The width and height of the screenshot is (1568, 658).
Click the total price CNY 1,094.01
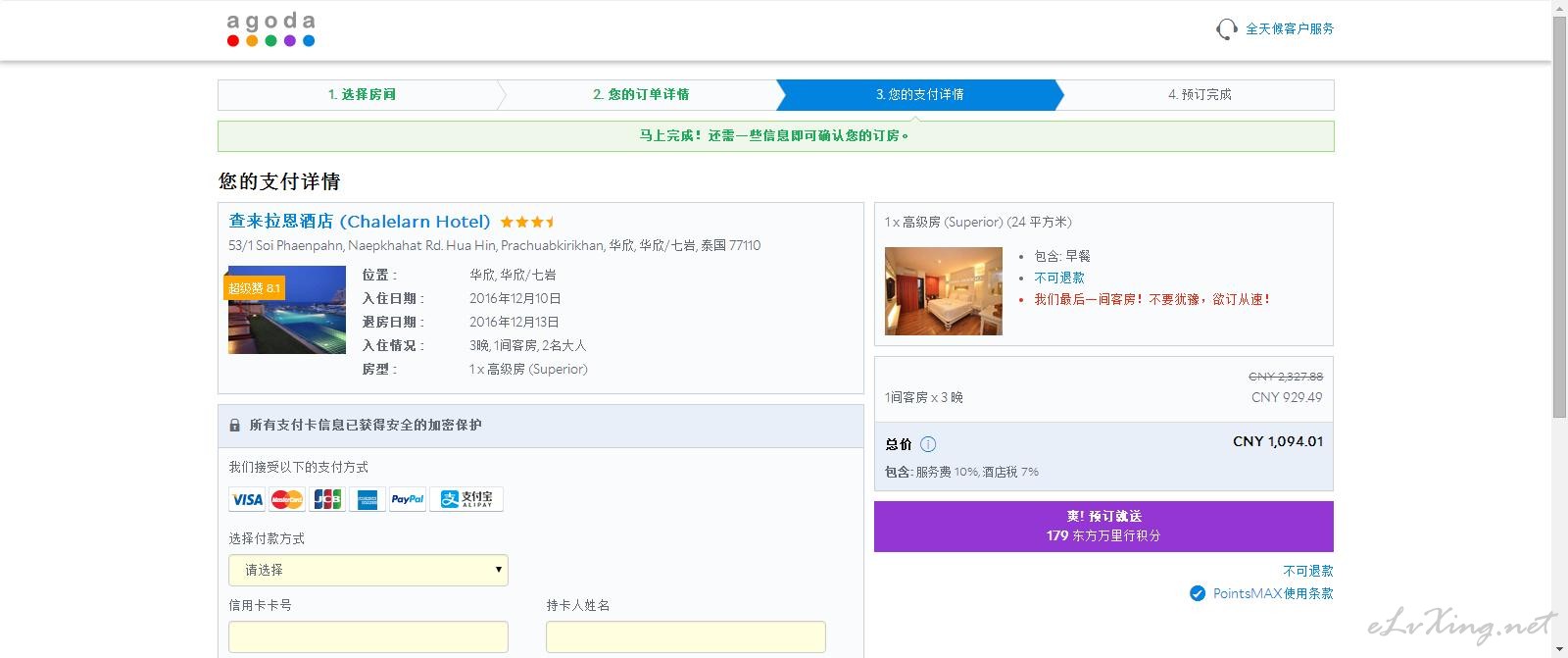pyautogui.click(x=1278, y=442)
